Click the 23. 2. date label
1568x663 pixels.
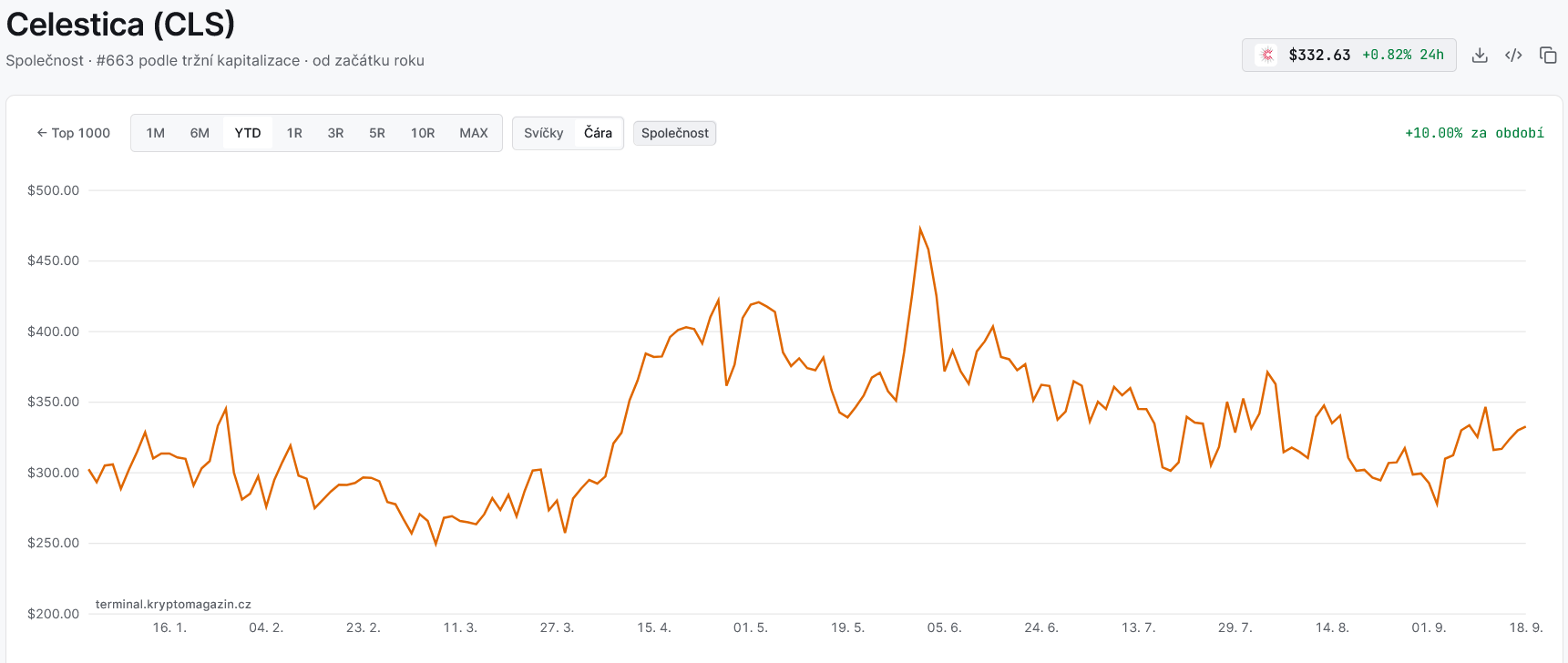point(364,627)
